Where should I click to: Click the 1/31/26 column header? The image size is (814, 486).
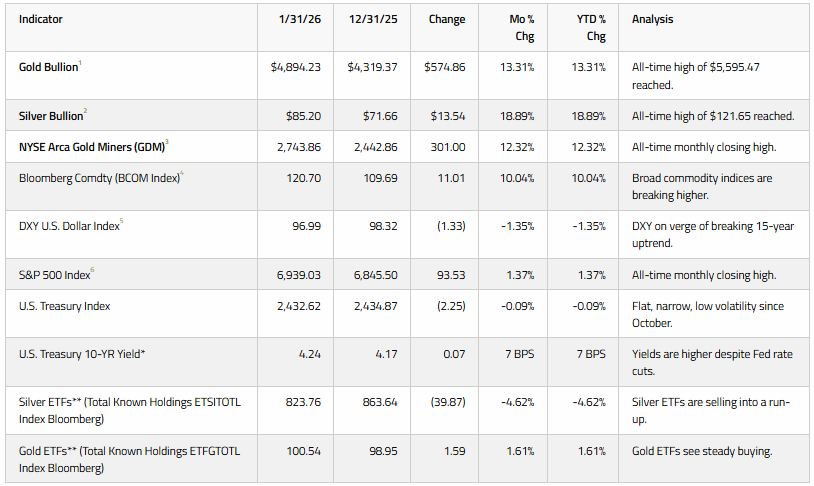300,19
